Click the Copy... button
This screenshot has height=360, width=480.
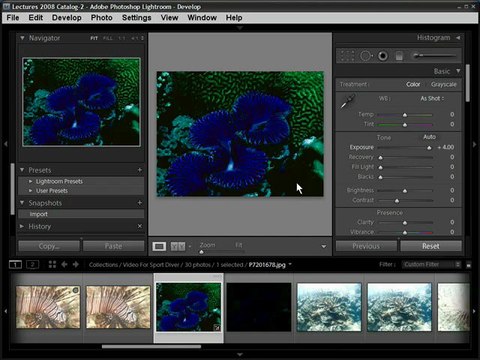pyautogui.click(x=49, y=246)
